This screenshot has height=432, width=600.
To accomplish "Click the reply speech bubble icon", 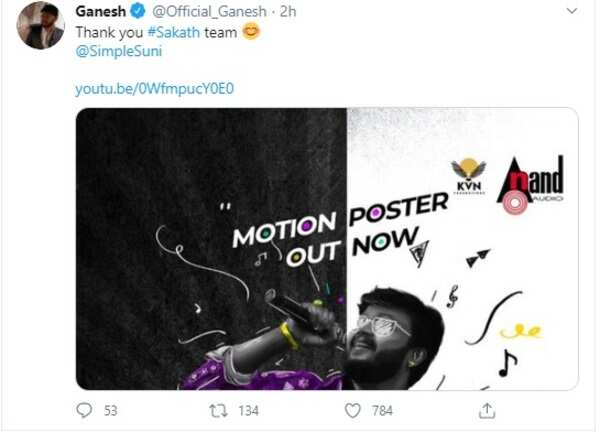I will 84,410.
